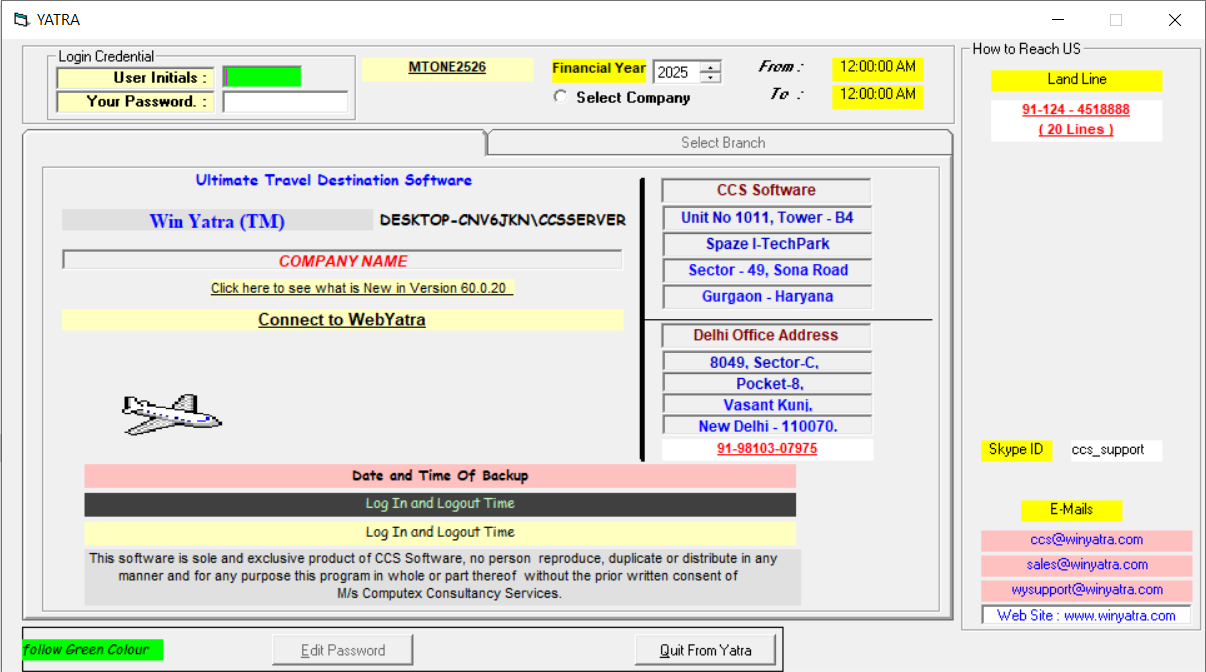
Task: Click the Delhi phone number 91-98103-07975
Action: click(x=766, y=449)
